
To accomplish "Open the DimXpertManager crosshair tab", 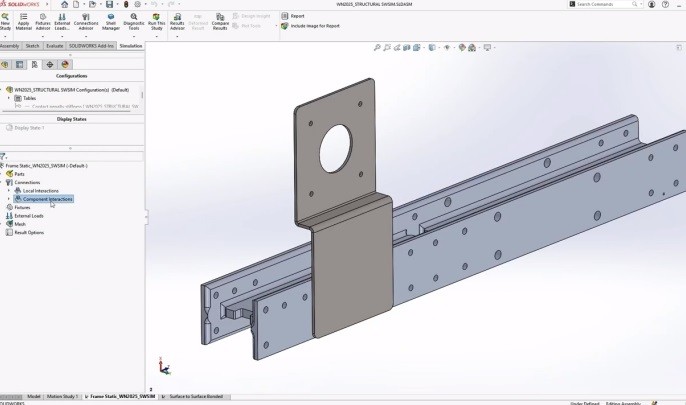I will click(x=50, y=65).
